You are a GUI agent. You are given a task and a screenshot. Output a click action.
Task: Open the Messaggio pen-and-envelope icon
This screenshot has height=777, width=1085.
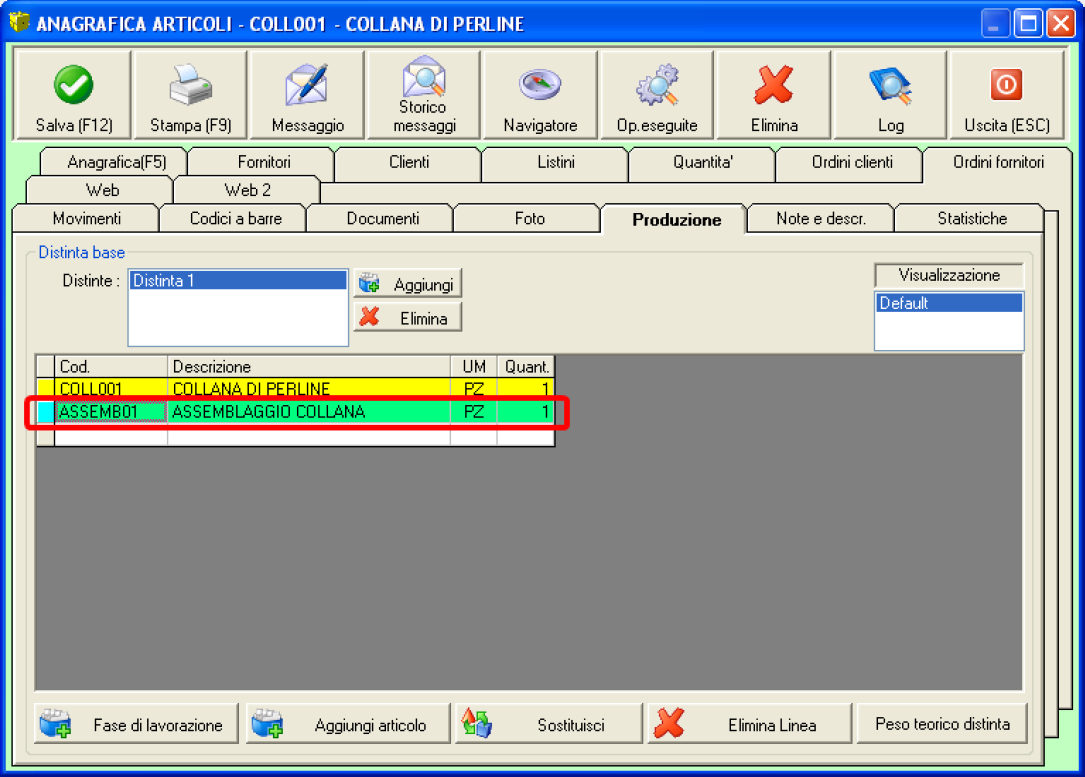tap(307, 87)
